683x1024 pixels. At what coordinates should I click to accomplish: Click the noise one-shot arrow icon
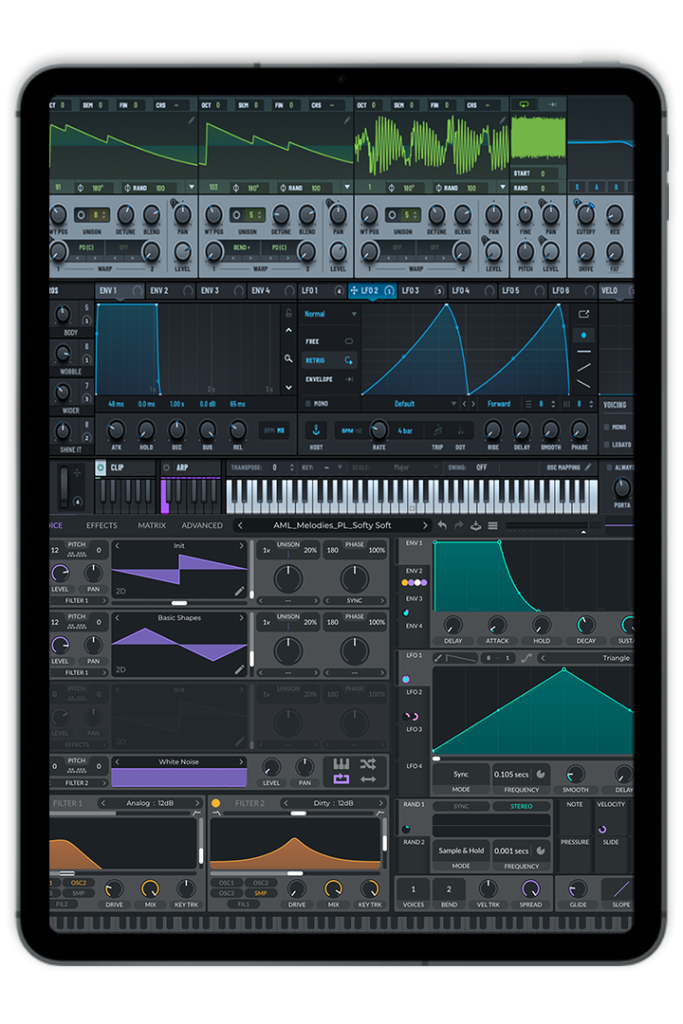coord(552,104)
